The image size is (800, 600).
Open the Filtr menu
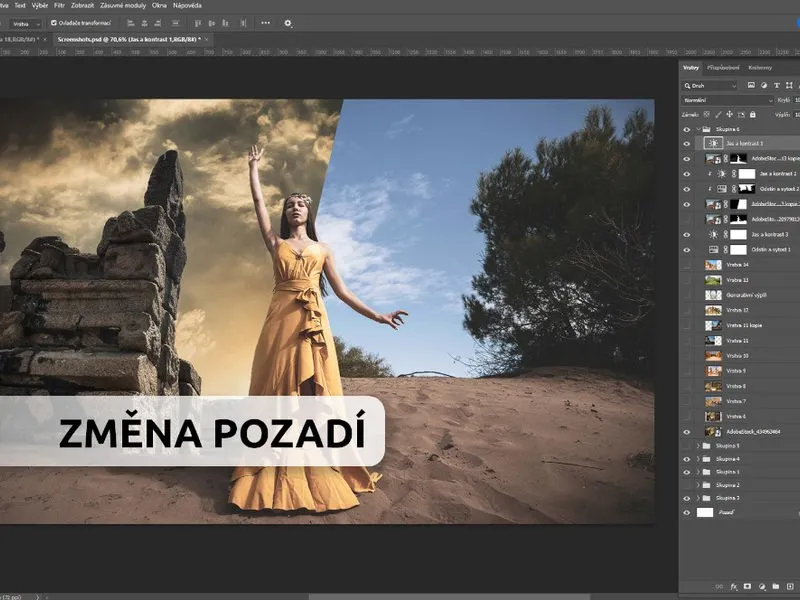(x=60, y=6)
